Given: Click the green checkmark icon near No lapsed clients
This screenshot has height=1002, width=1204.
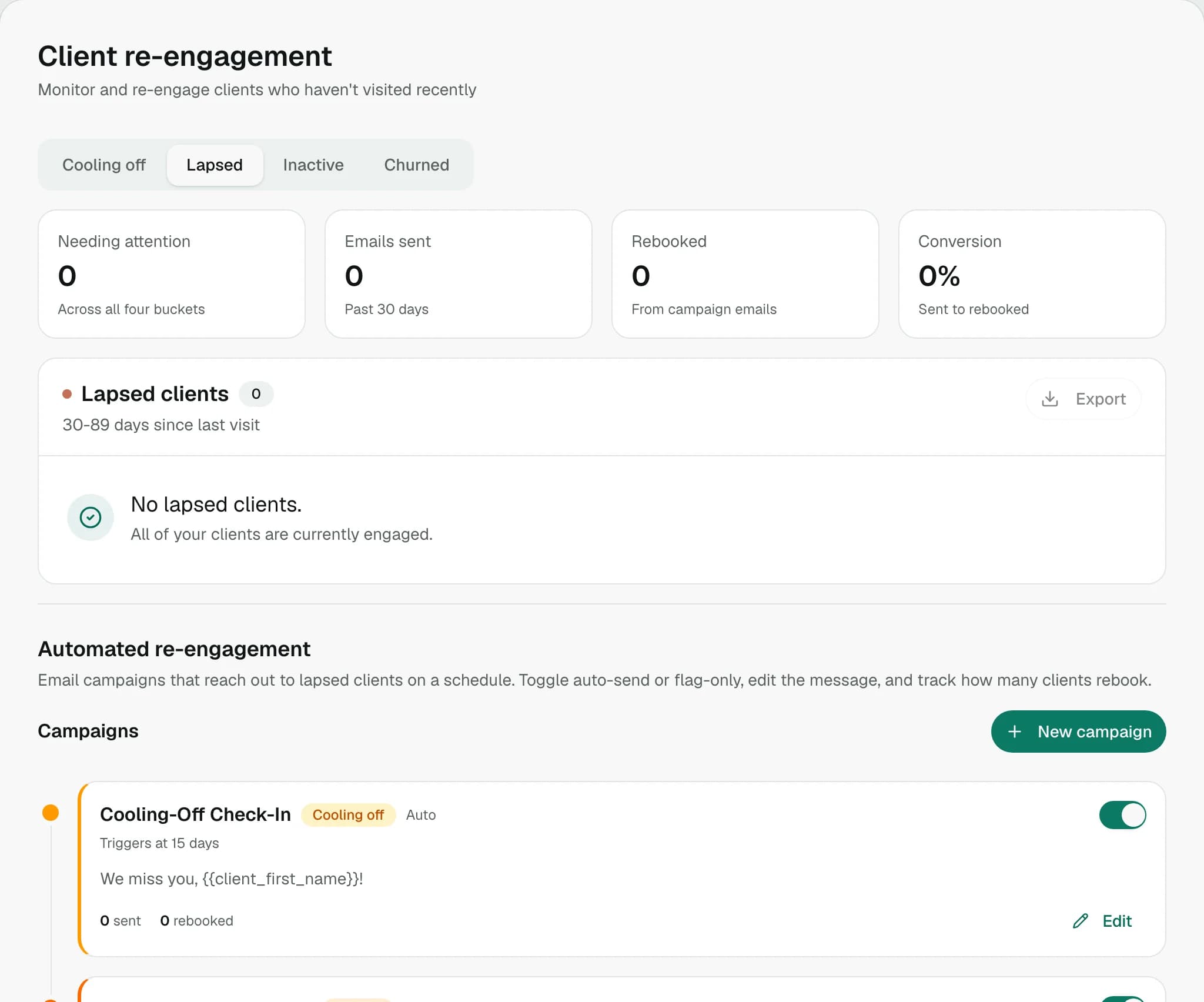Looking at the screenshot, I should 91,517.
